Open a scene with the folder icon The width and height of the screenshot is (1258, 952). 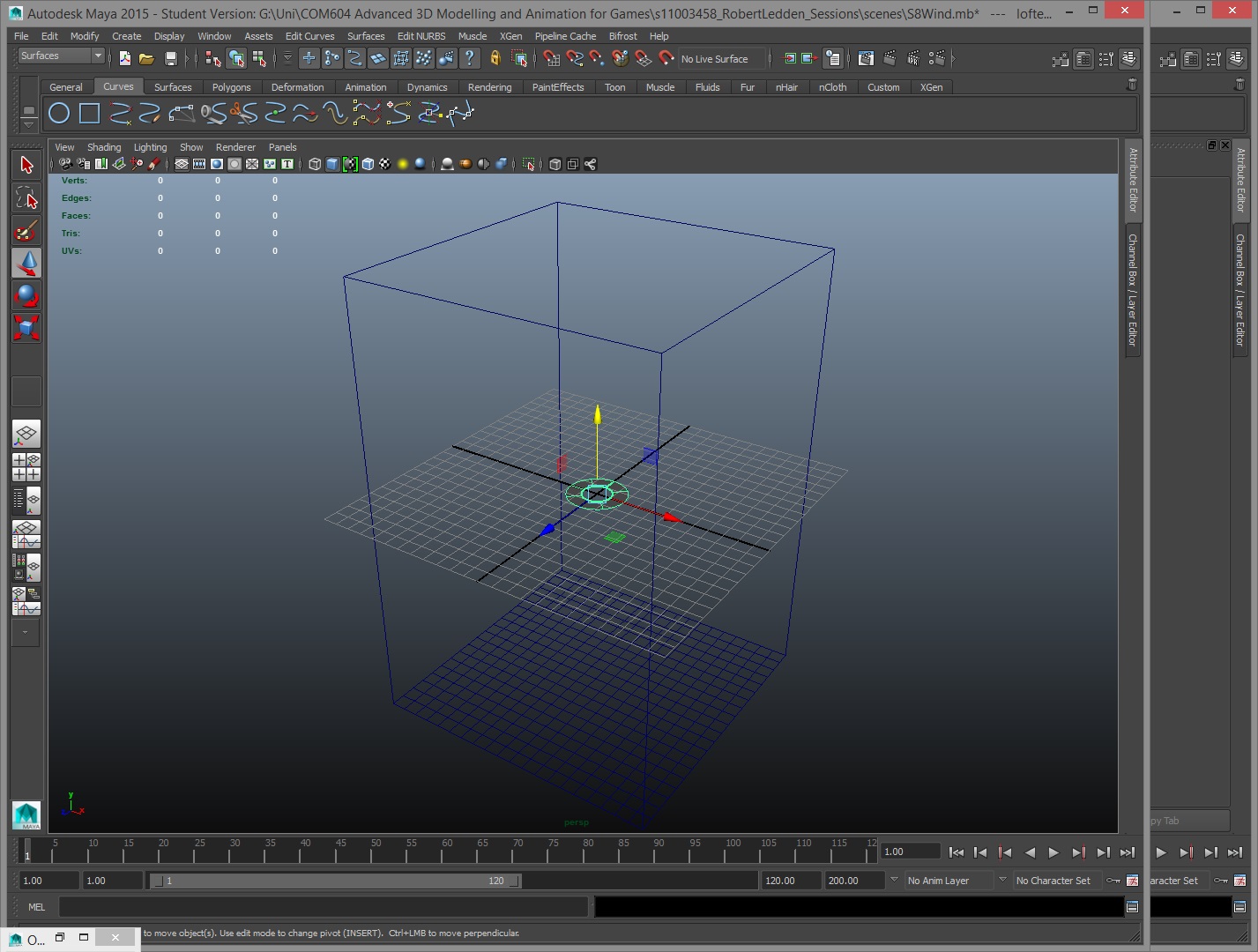pos(146,58)
